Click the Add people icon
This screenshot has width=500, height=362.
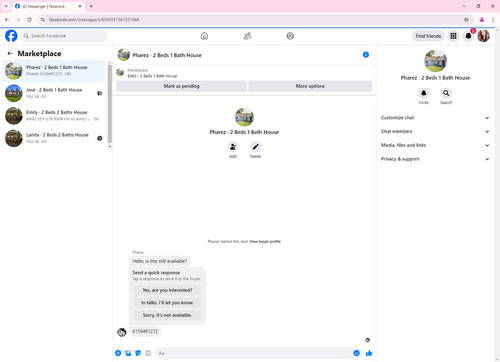click(233, 147)
